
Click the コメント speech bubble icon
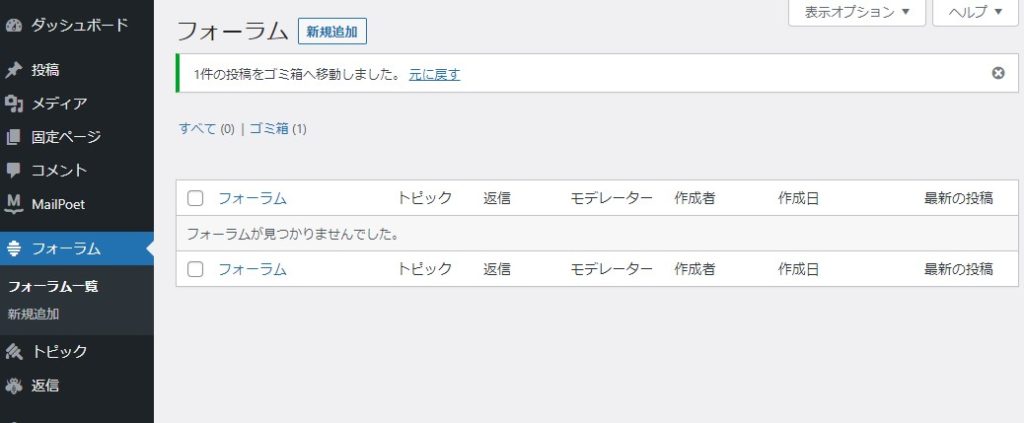(14, 170)
